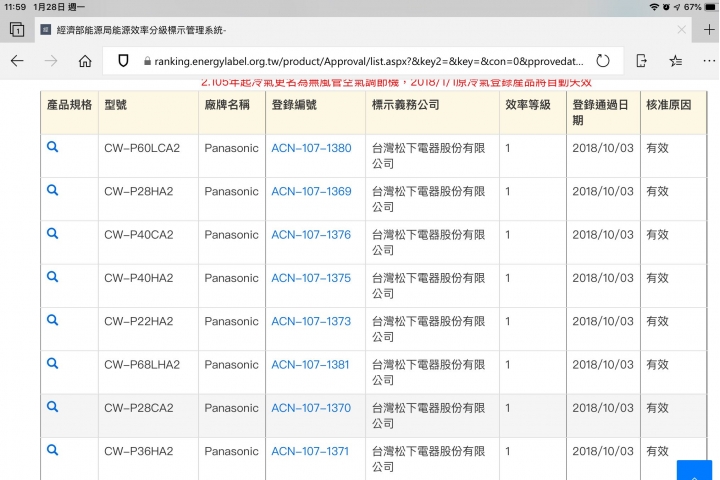The height and width of the screenshot is (480, 720).
Task: Open the browser more options menu
Action: click(709, 61)
